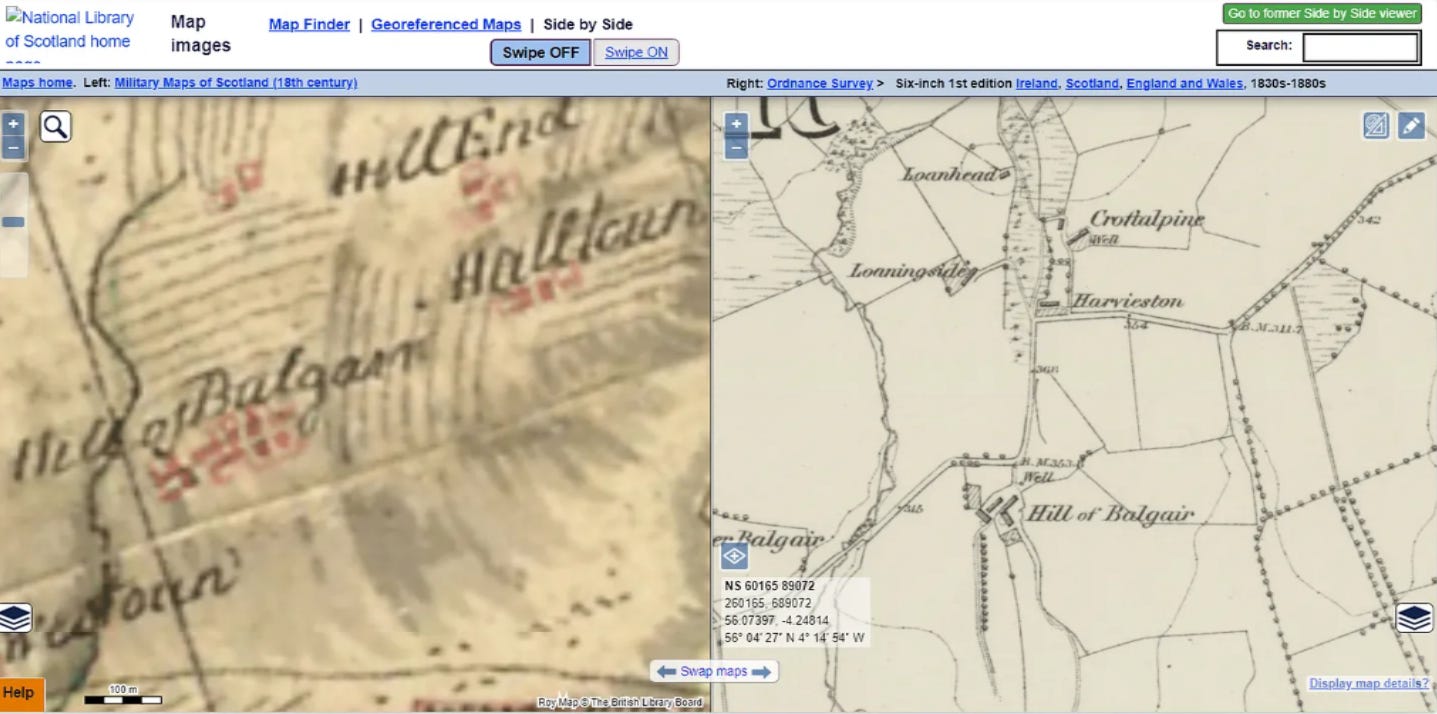Click into the Search input field
Image resolution: width=1437 pixels, height=714 pixels.
[1360, 47]
